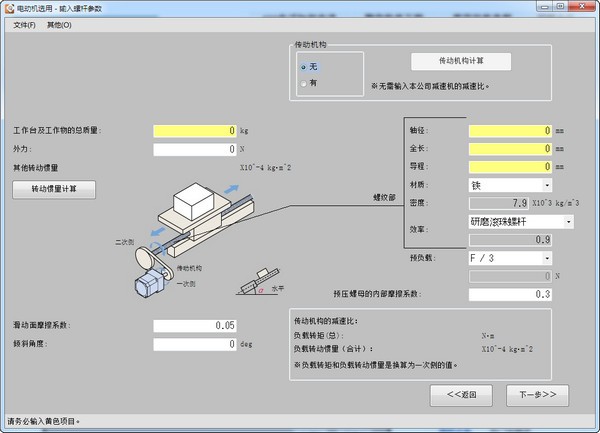Click the motor illustration in the diagram

[150, 282]
